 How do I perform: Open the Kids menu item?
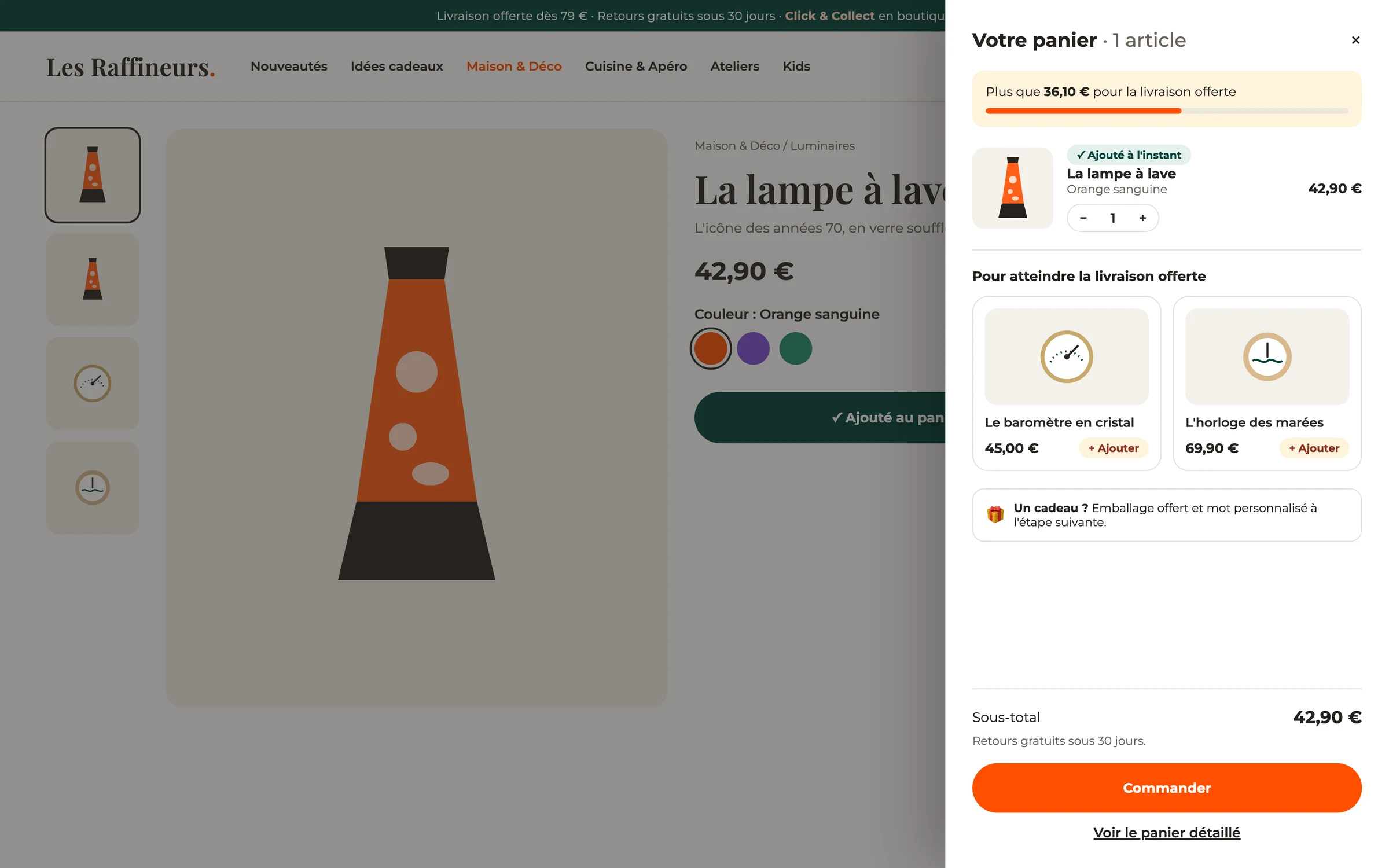coord(796,67)
